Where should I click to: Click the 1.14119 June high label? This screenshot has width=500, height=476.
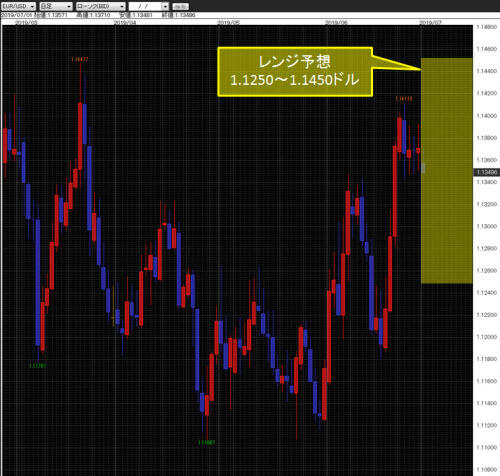coord(404,99)
